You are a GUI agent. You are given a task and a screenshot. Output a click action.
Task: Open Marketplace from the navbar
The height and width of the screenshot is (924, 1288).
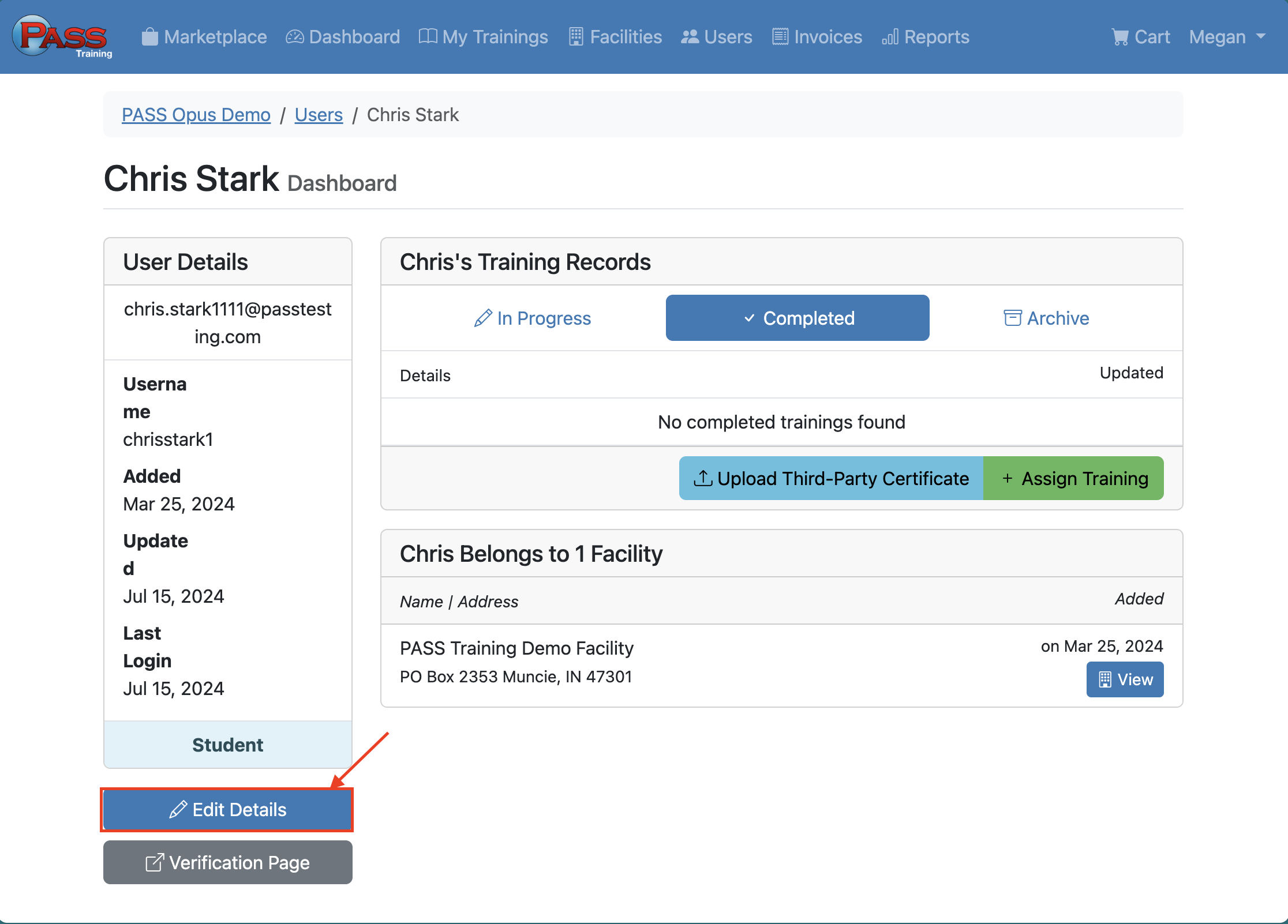[x=204, y=37]
